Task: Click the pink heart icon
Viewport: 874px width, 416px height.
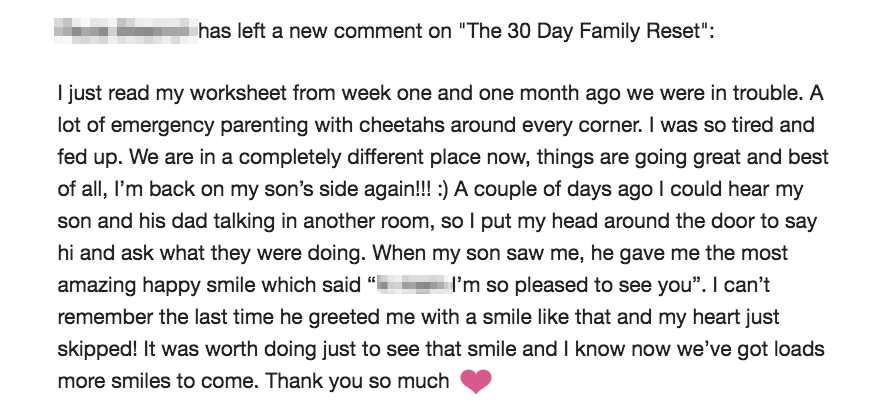Action: coord(476,381)
